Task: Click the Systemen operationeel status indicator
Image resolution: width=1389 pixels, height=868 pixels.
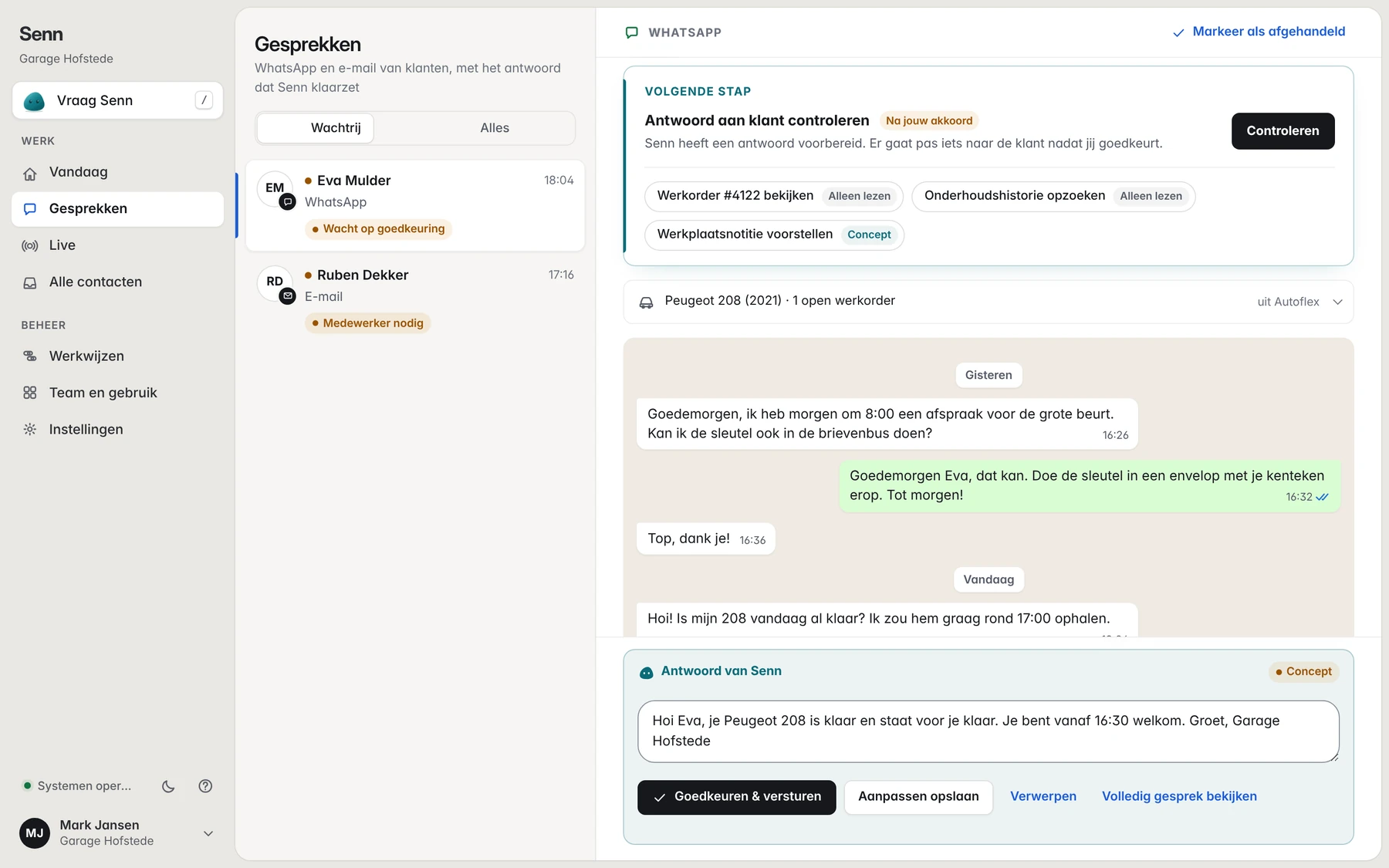Action: click(x=77, y=786)
